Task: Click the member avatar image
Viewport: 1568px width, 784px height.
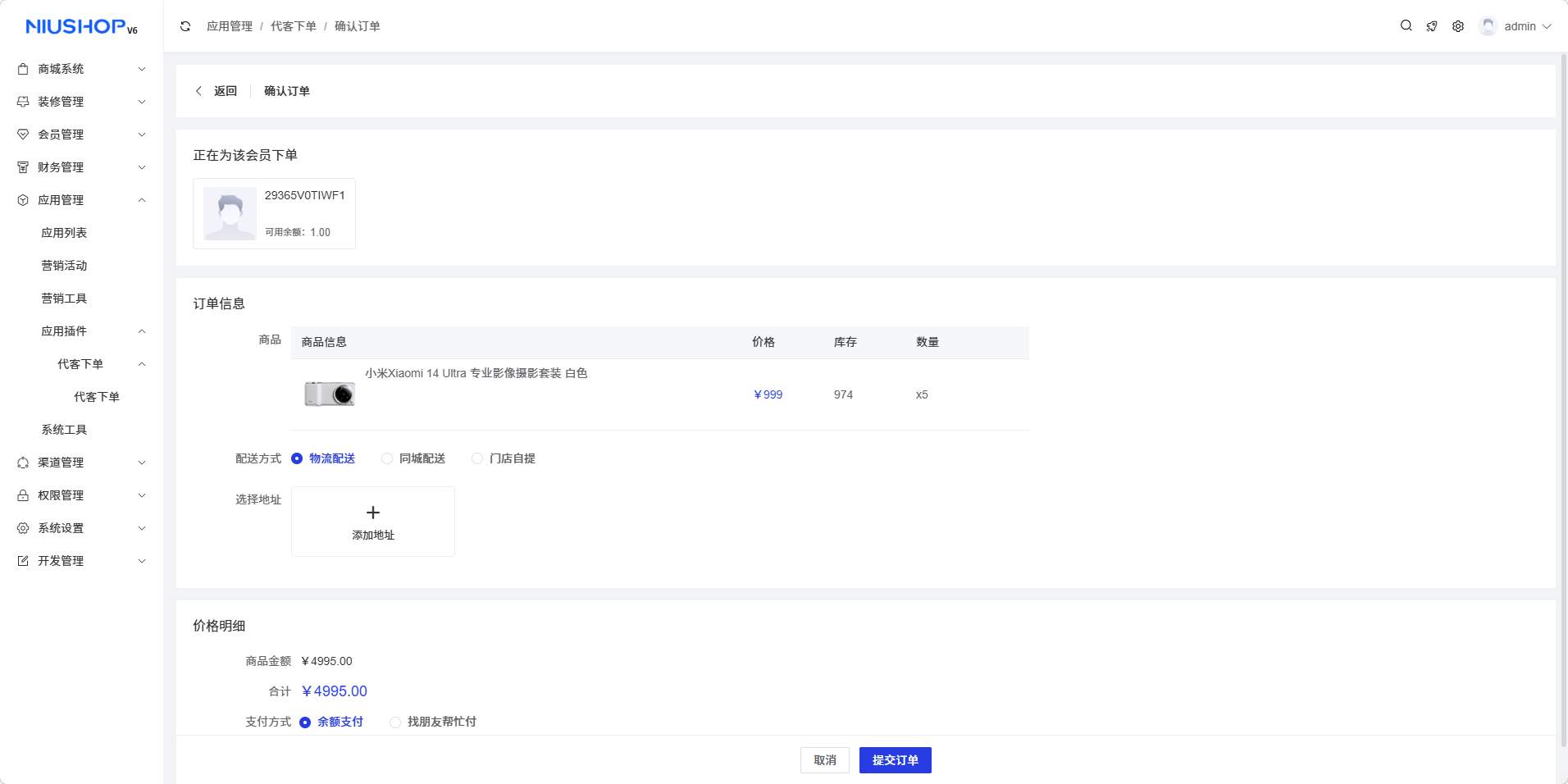Action: click(230, 213)
